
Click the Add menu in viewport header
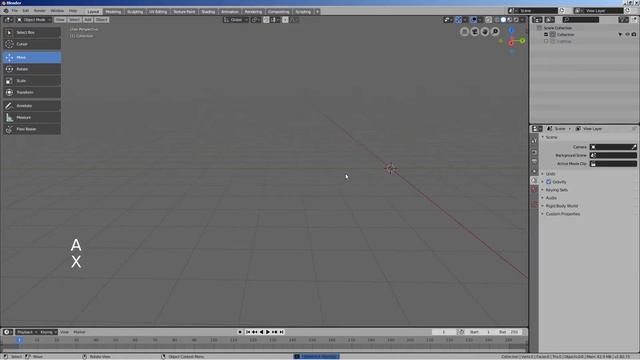[88, 20]
